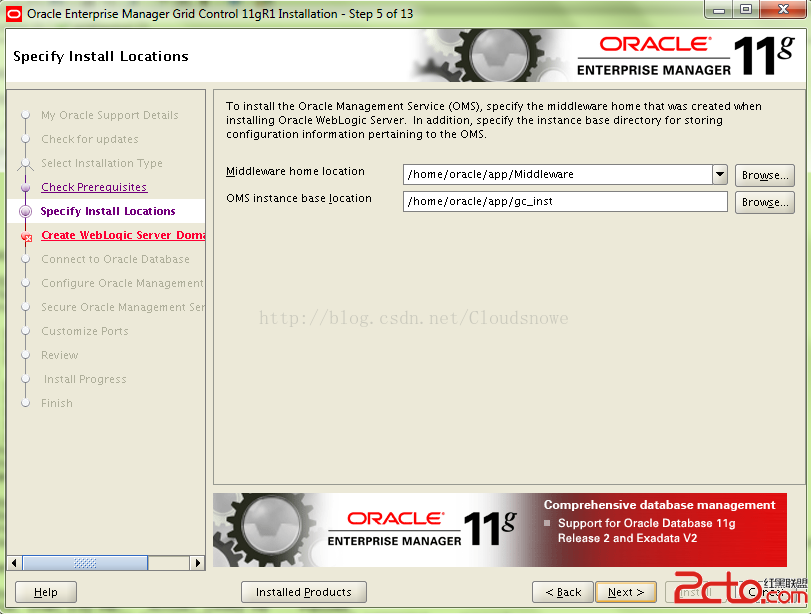Click the Customize Ports step
This screenshot has width=811, height=614.
(85, 331)
